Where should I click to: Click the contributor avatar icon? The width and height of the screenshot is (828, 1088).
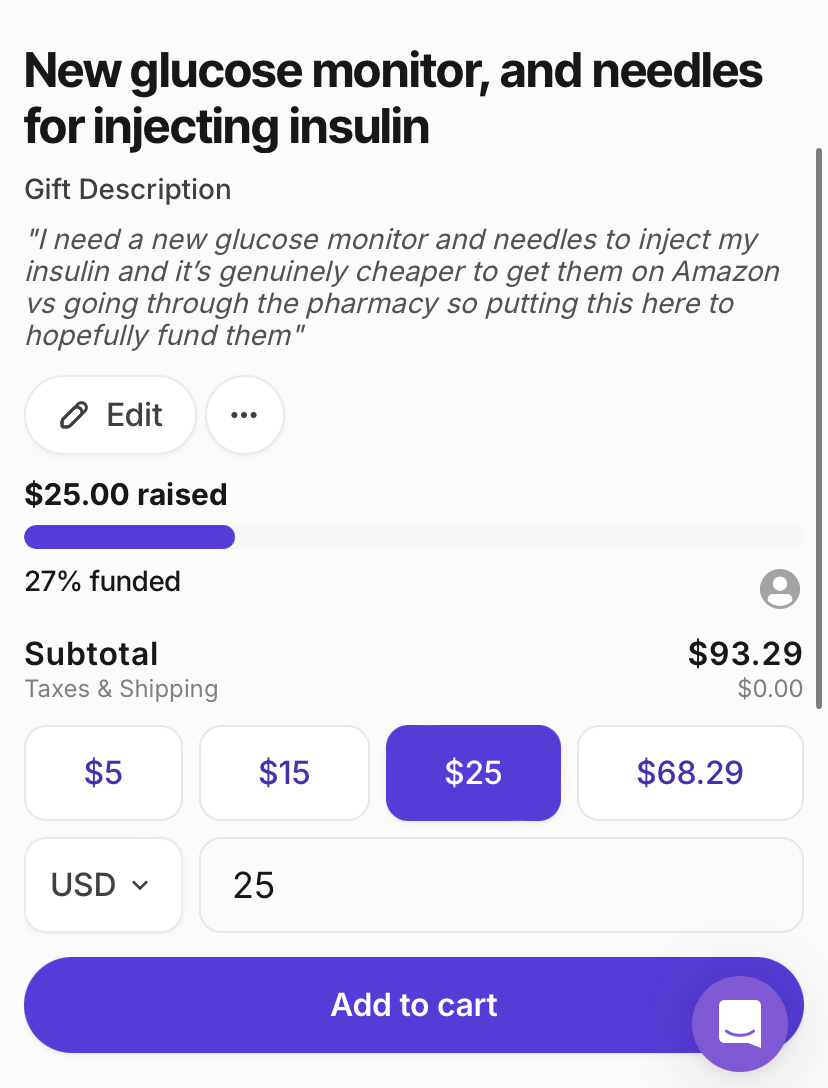tap(780, 589)
